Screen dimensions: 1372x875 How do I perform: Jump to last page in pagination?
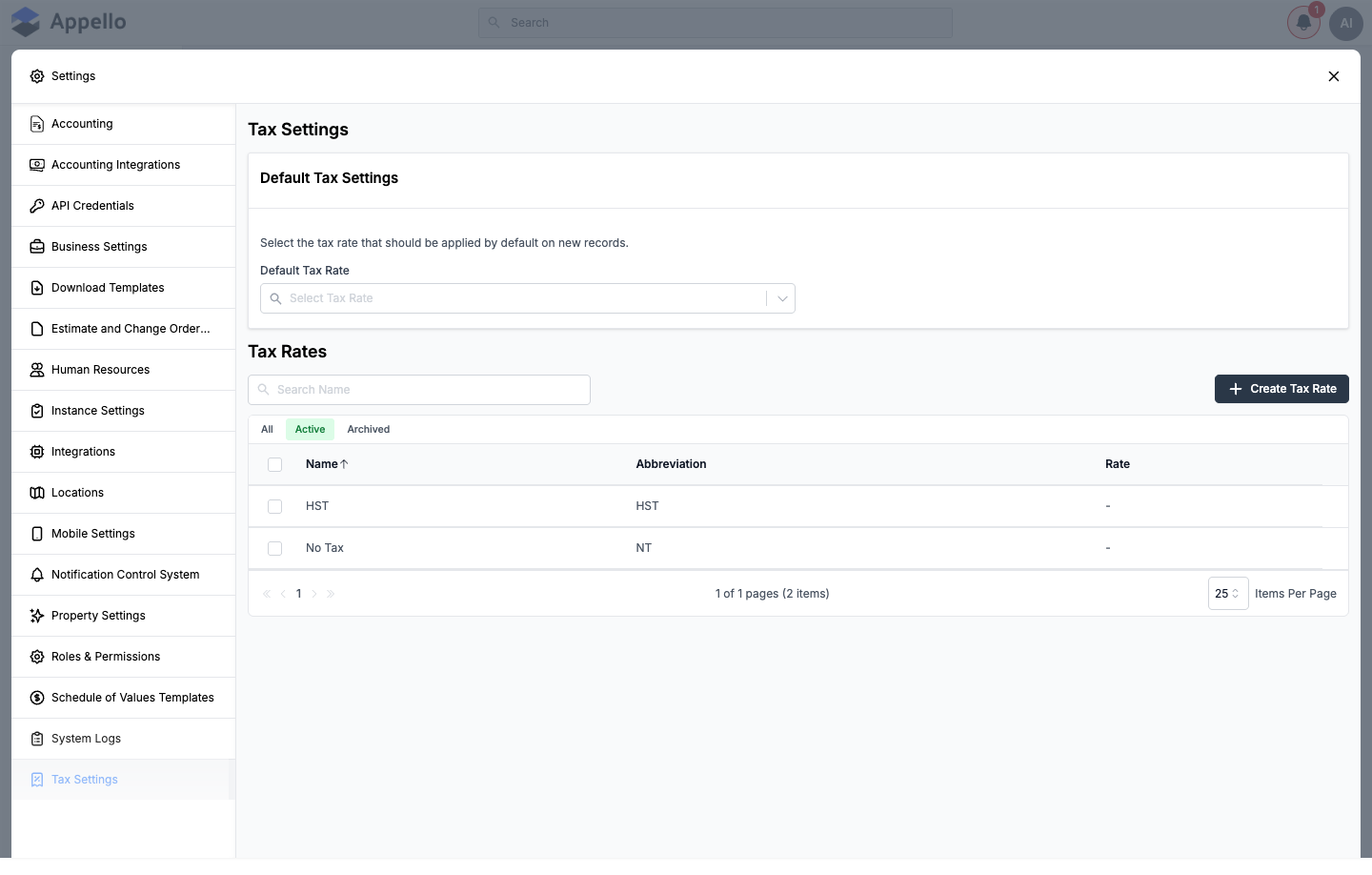tap(331, 594)
